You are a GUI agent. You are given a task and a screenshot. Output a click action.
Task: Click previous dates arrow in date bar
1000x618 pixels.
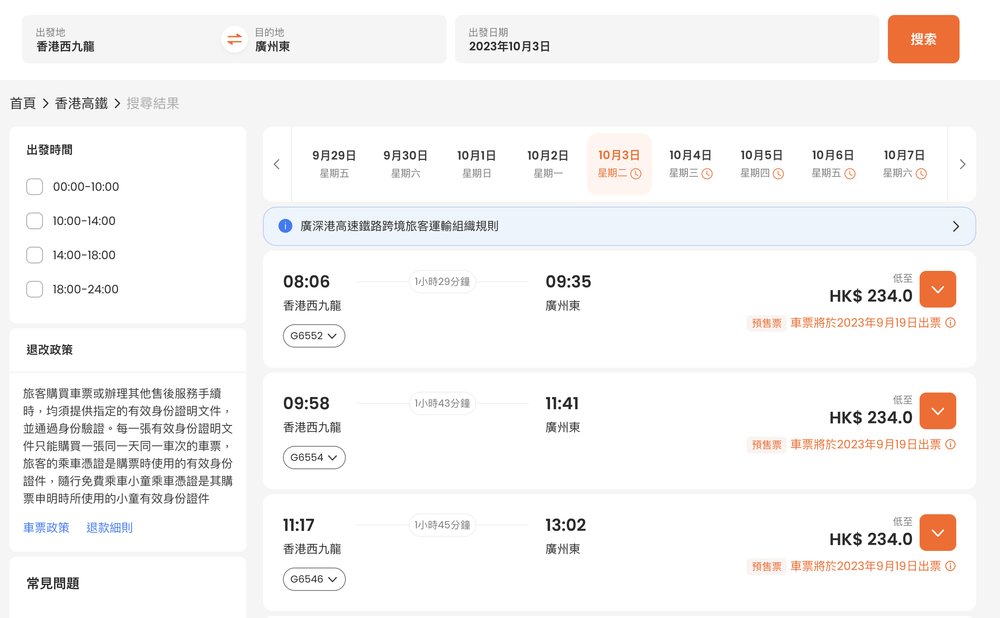pyautogui.click(x=277, y=164)
